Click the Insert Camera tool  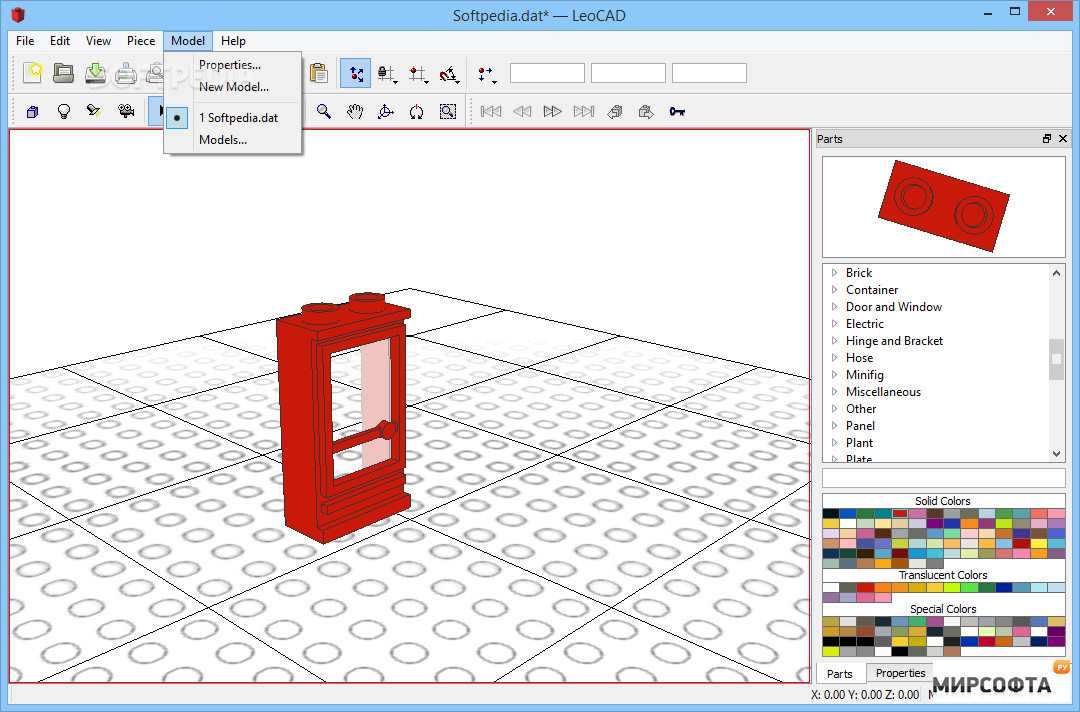pos(126,111)
